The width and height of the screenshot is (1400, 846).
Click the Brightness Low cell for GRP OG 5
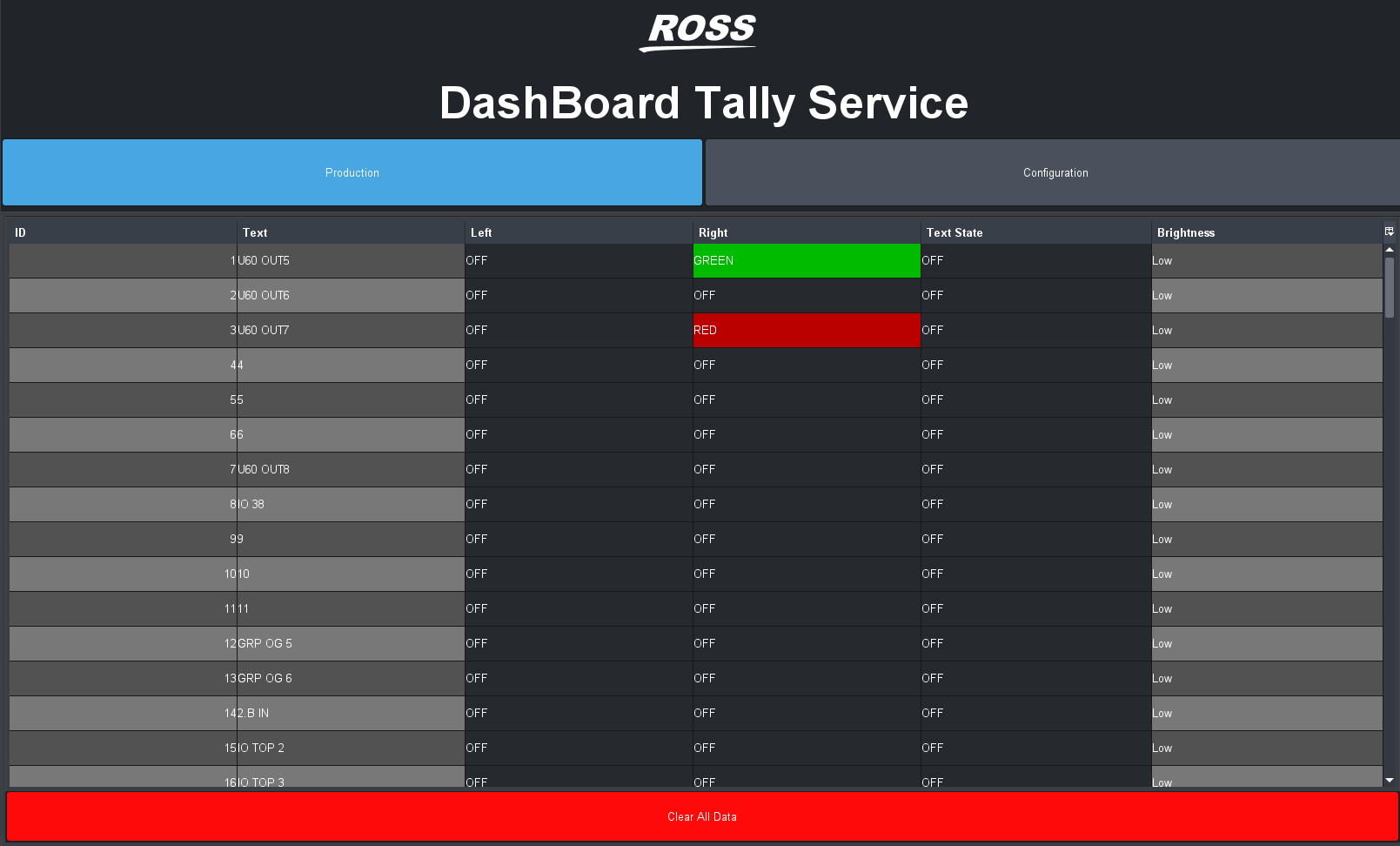(x=1267, y=644)
